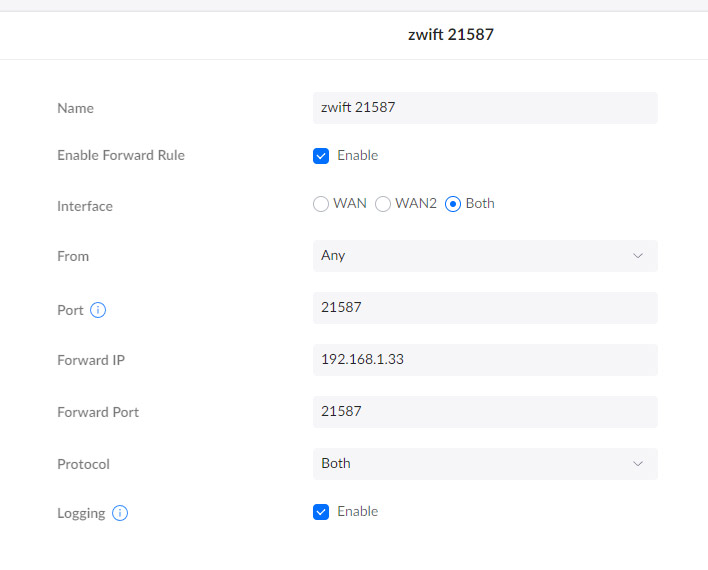Viewport: 708px width, 570px height.
Task: Uncheck the Enable Forward Rule checkbox
Action: tap(321, 156)
